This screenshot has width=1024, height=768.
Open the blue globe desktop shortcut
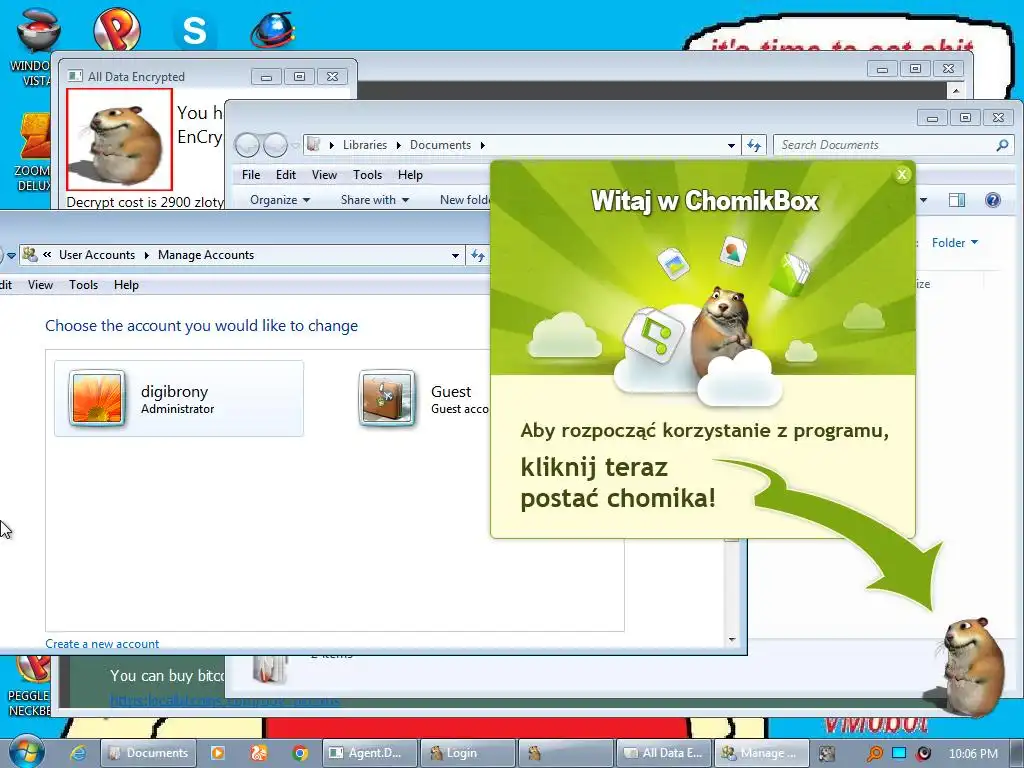pos(272,29)
